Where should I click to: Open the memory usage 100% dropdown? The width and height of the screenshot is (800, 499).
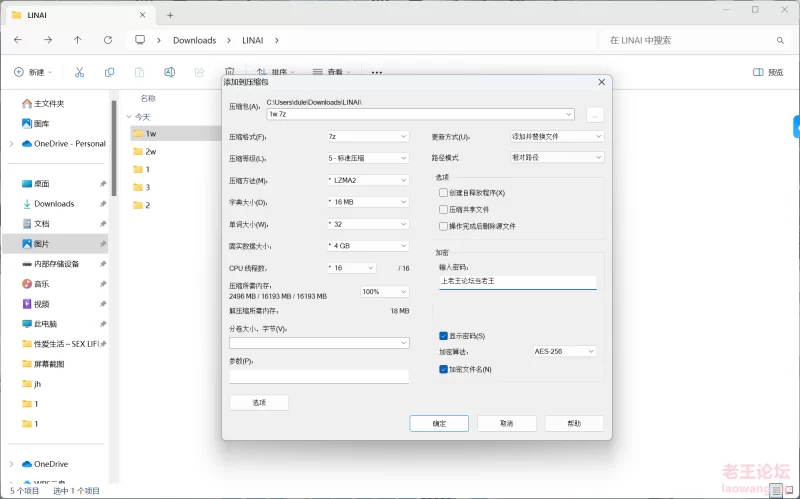(385, 292)
